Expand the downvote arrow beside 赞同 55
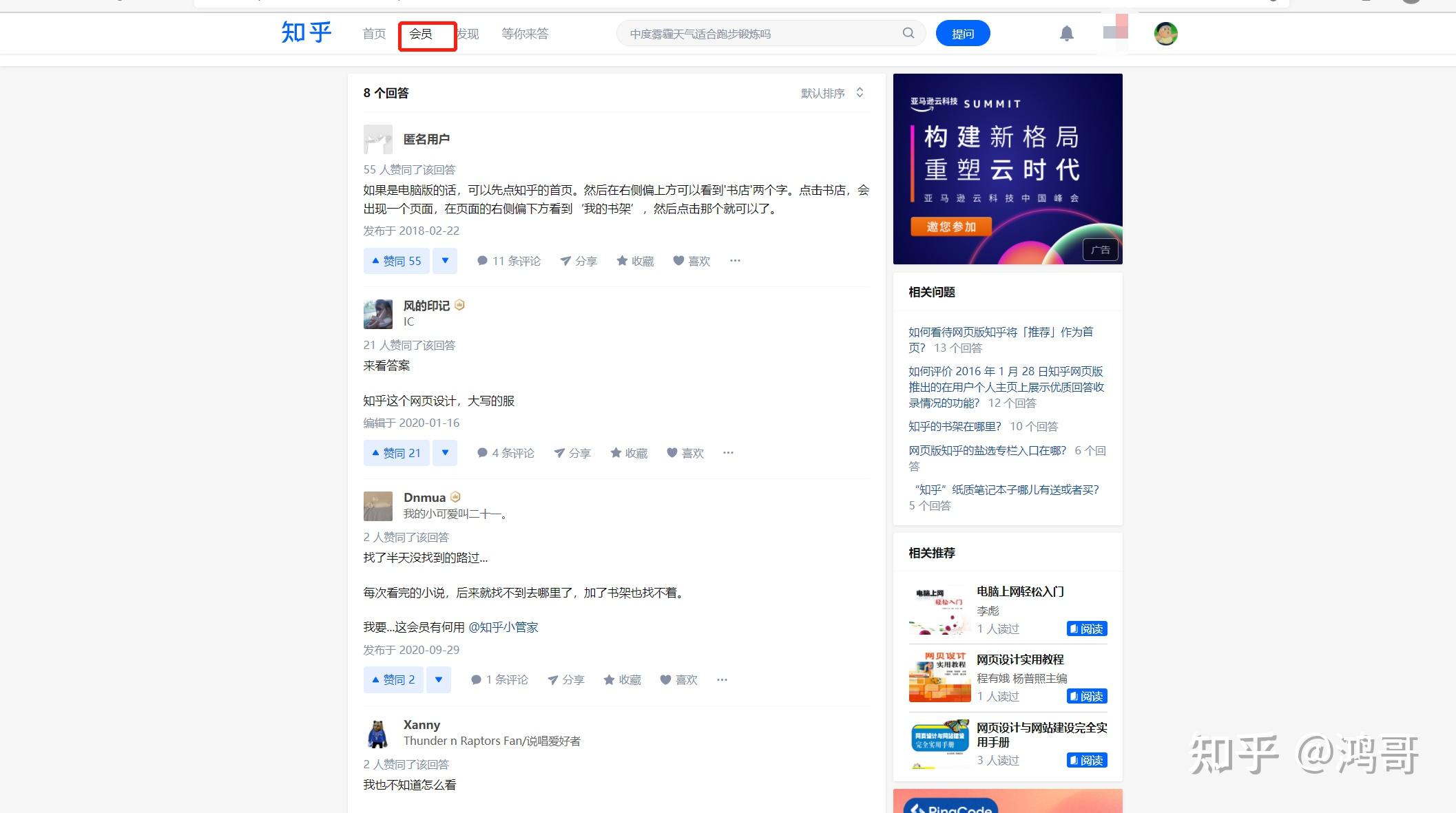Viewport: 1456px width, 813px height. pos(444,261)
